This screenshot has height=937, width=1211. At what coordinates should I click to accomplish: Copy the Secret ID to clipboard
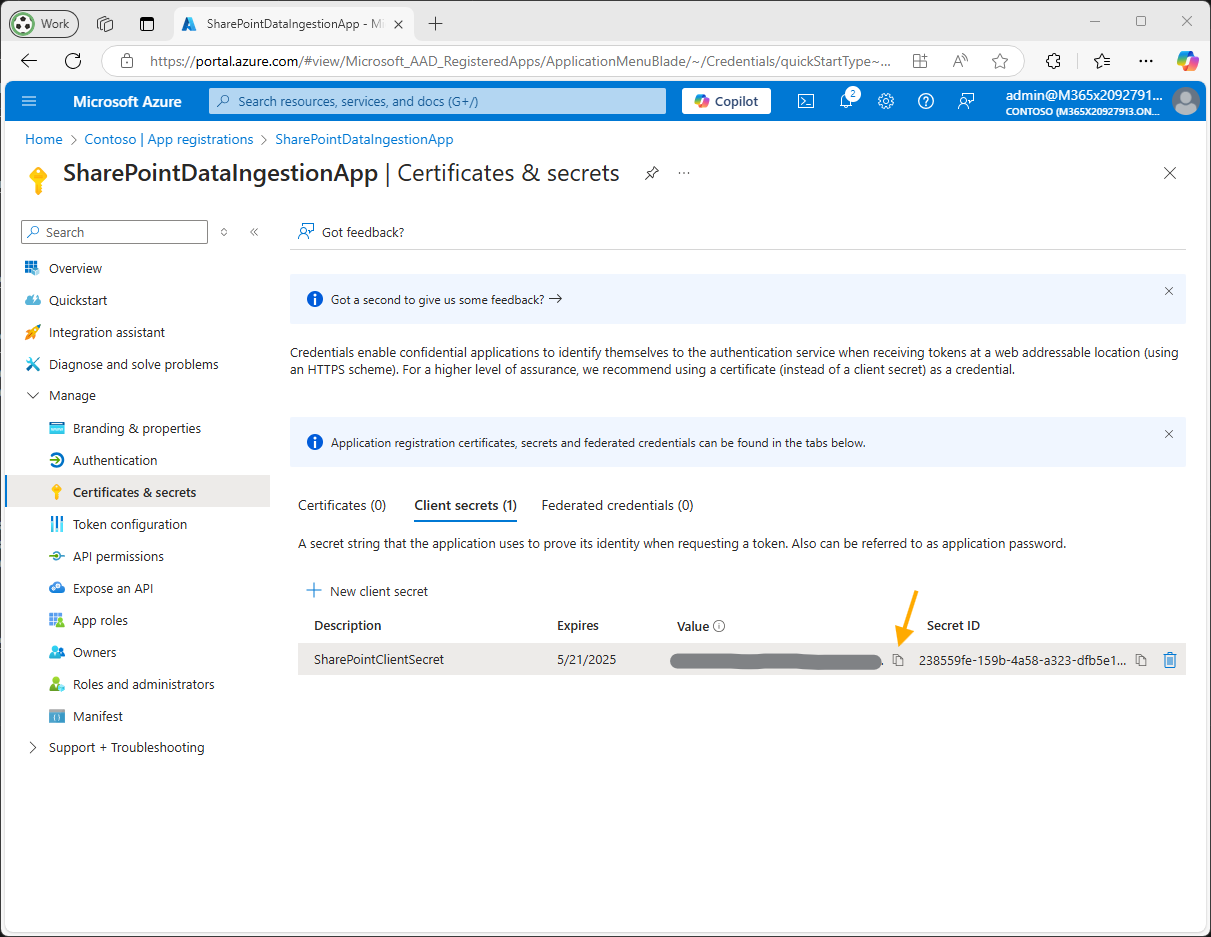pos(1141,660)
